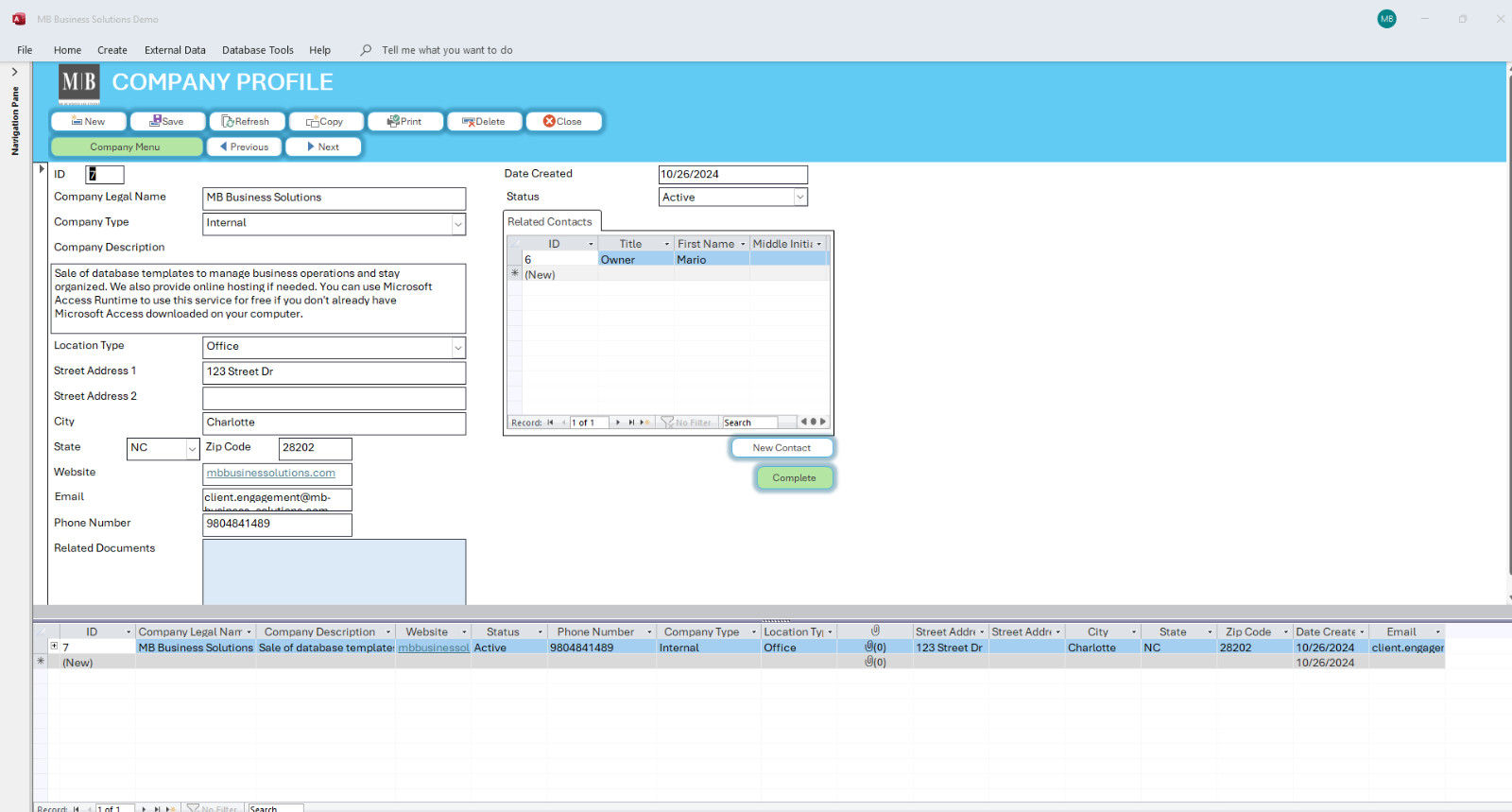The height and width of the screenshot is (812, 1512).
Task: Open the Home ribbon tab
Action: point(67,50)
